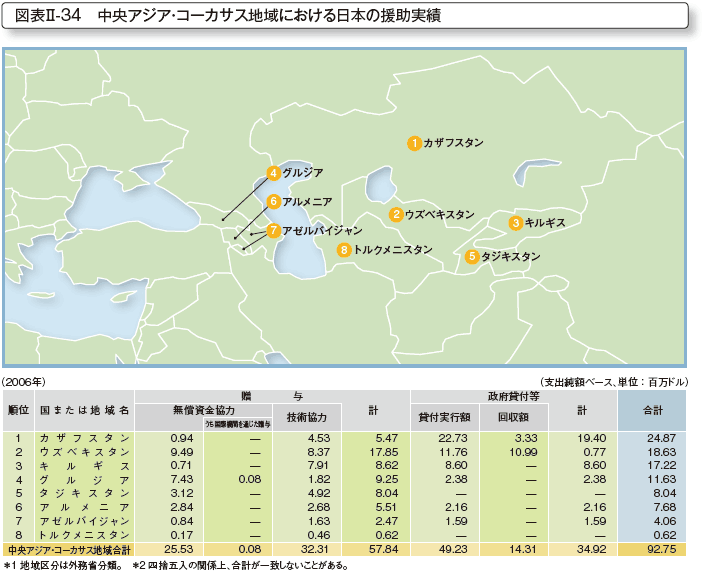The image size is (704, 571).
Task: Click the orange marker number 3 for キルギス
Action: click(516, 223)
